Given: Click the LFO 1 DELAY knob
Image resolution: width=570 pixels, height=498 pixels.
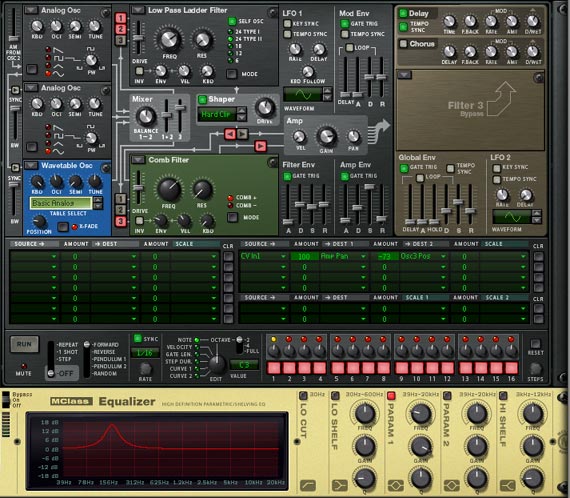Looking at the screenshot, I should 319,49.
